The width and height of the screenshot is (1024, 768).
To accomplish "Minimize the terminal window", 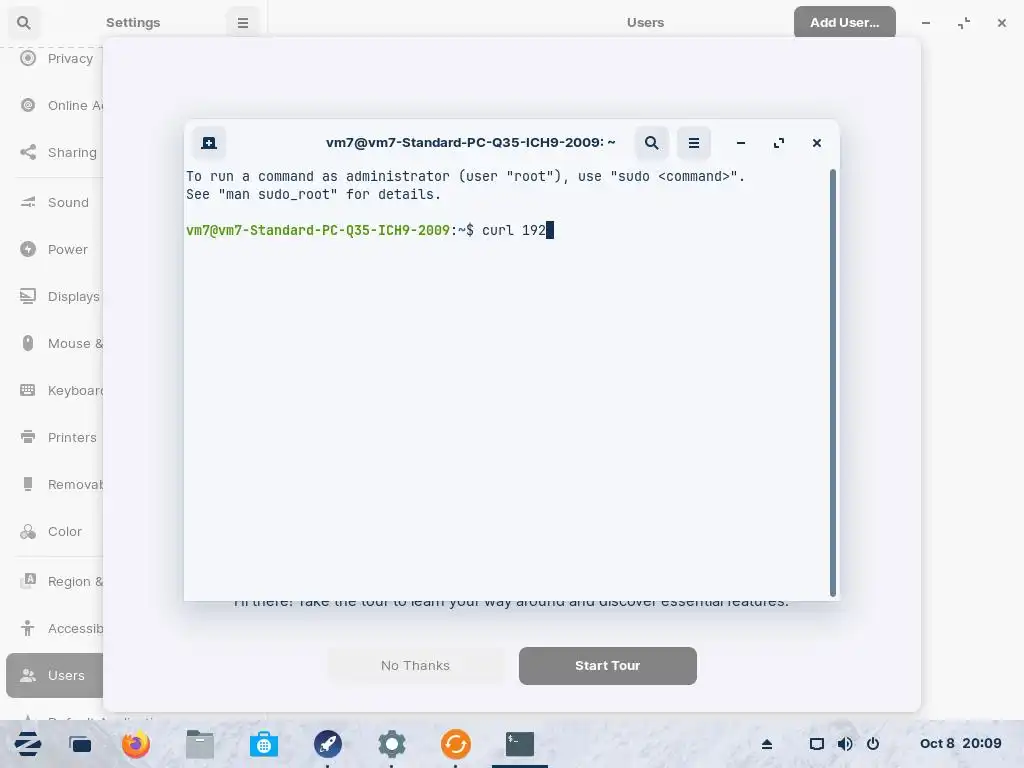I will pos(741,143).
